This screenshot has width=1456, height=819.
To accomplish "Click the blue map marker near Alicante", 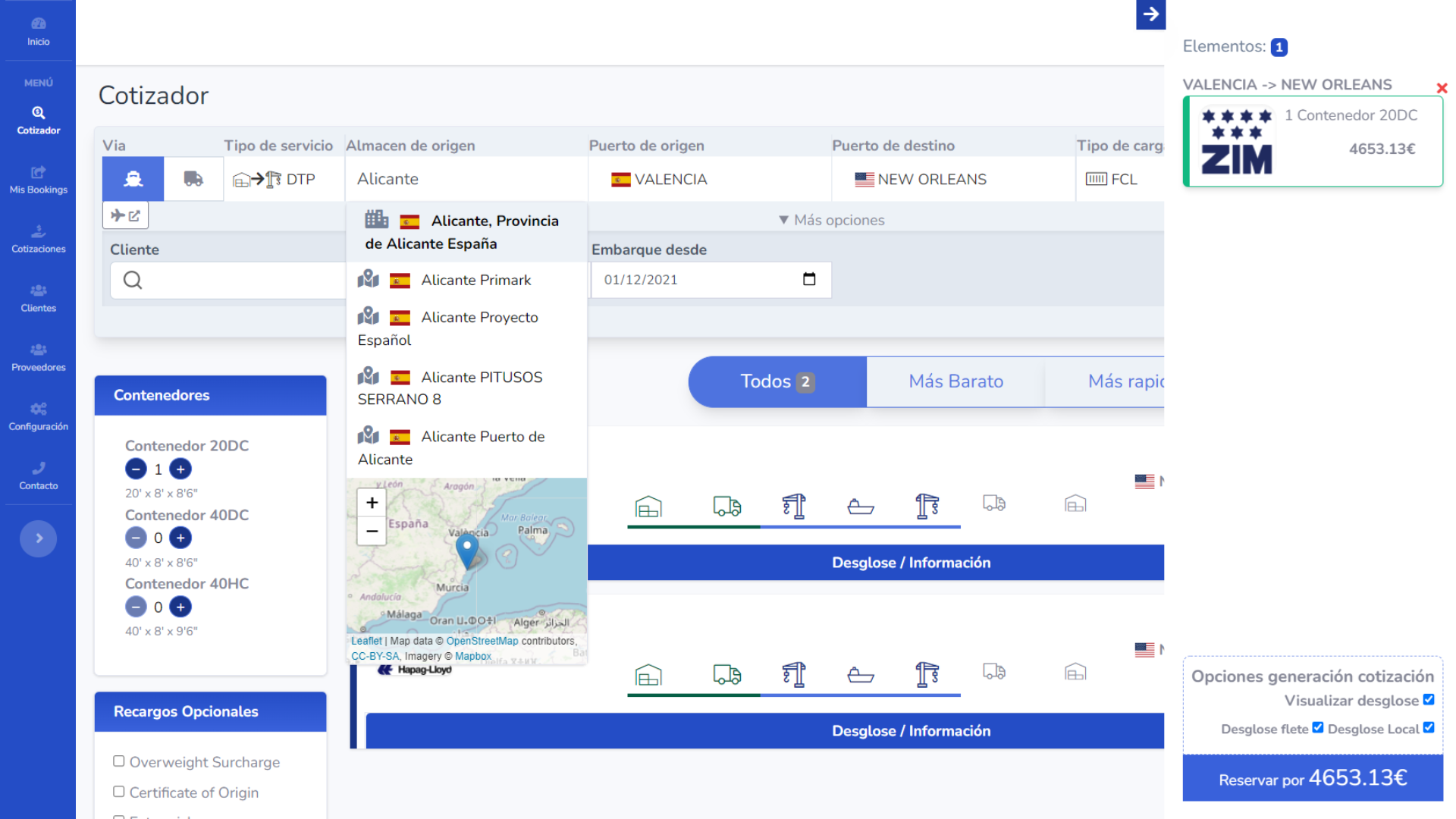I will (467, 551).
